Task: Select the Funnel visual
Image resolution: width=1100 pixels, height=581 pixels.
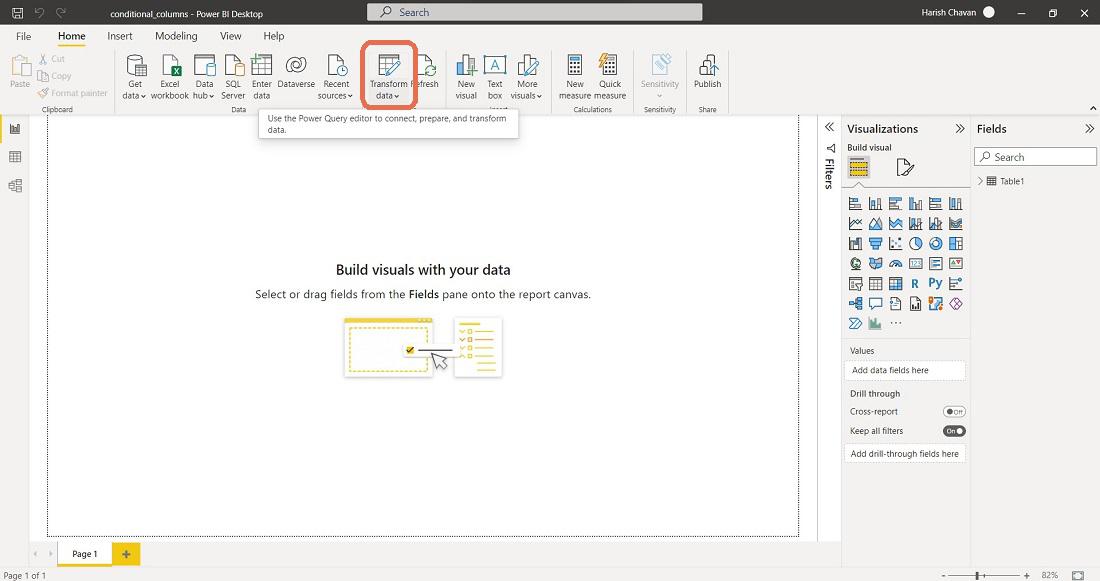Action: [876, 243]
